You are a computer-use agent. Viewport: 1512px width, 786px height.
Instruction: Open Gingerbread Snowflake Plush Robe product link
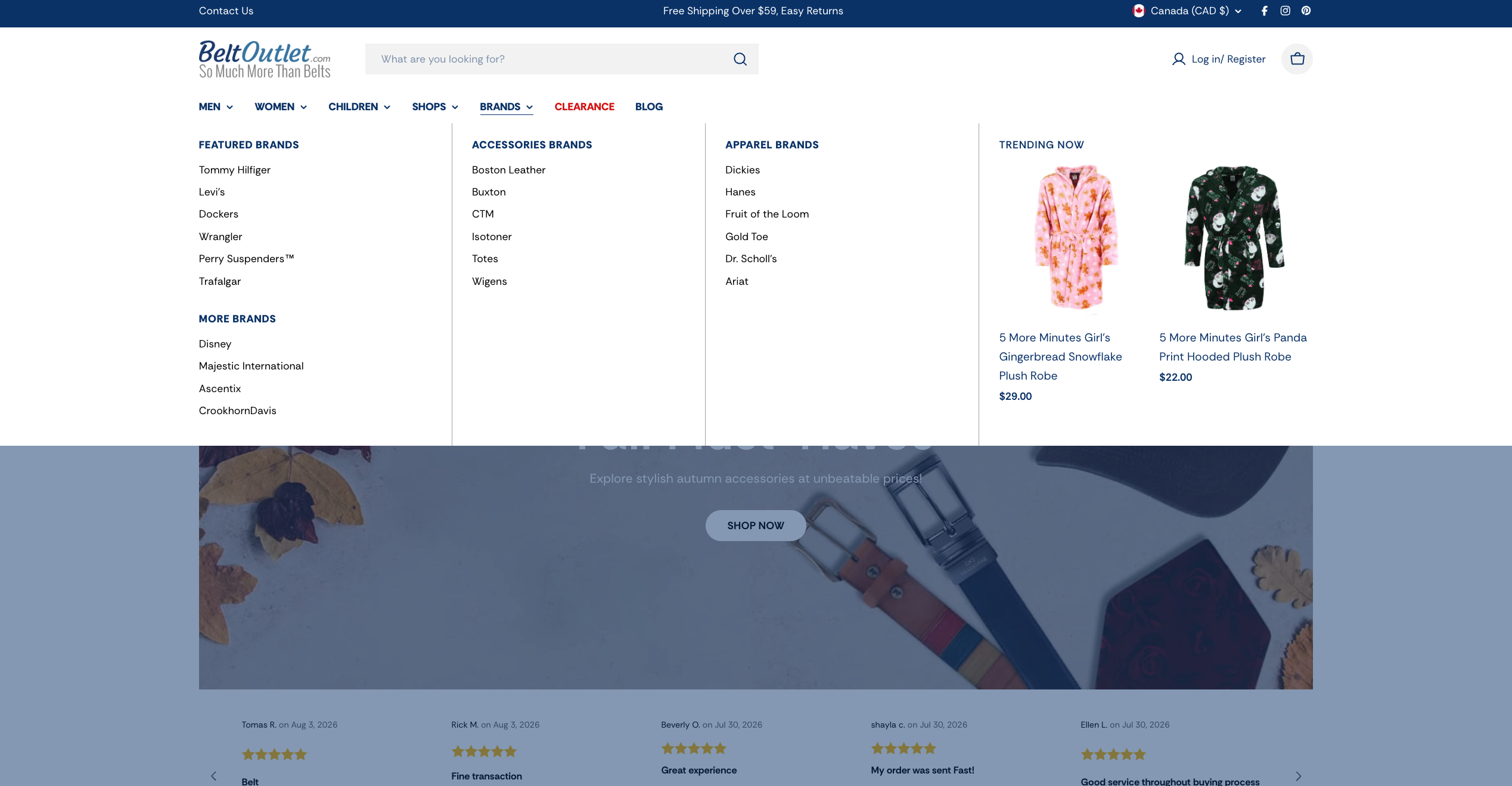[1060, 356]
